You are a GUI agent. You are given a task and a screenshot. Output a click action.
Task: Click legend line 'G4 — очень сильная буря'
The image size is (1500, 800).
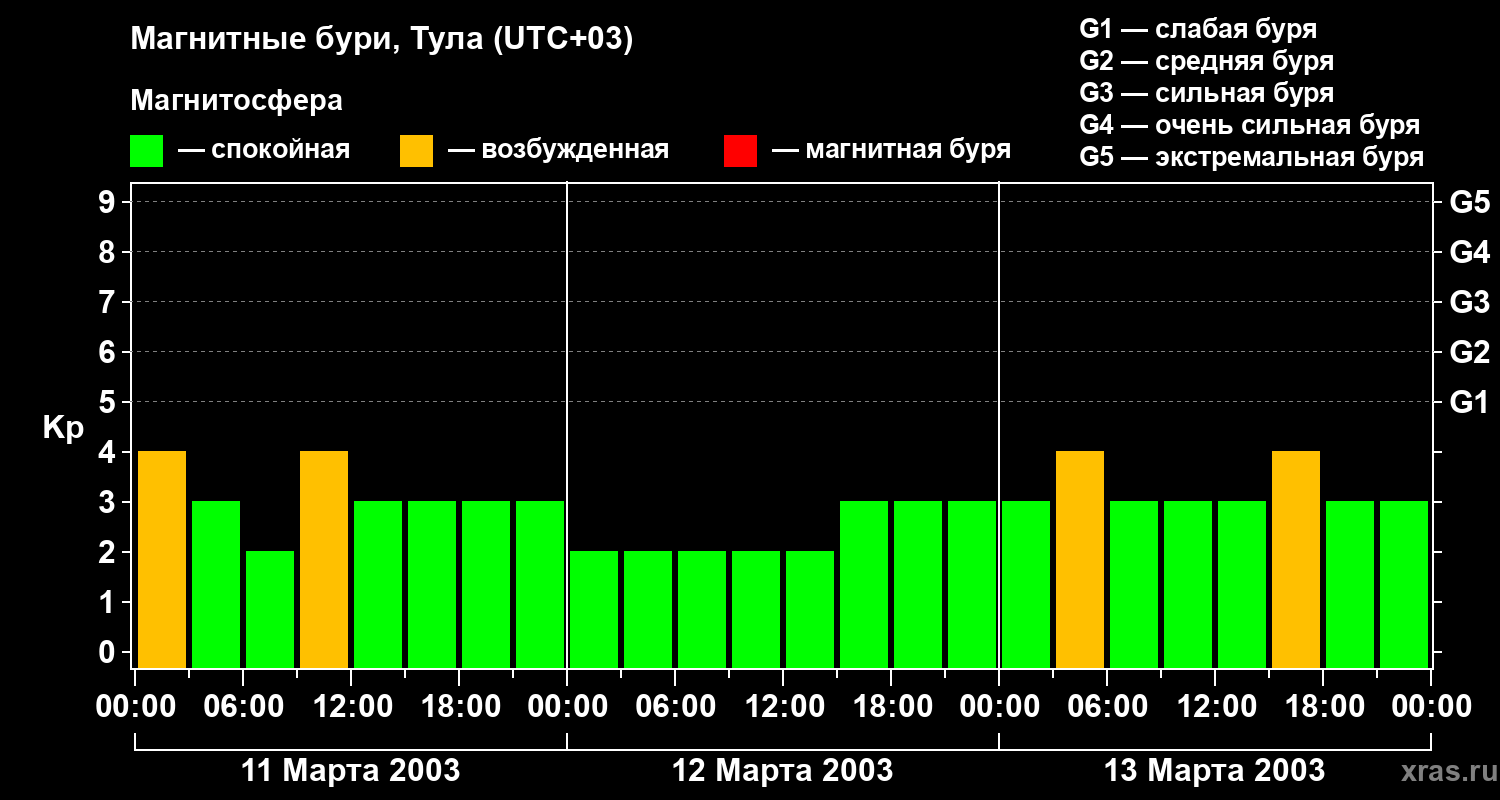[x=1250, y=125]
